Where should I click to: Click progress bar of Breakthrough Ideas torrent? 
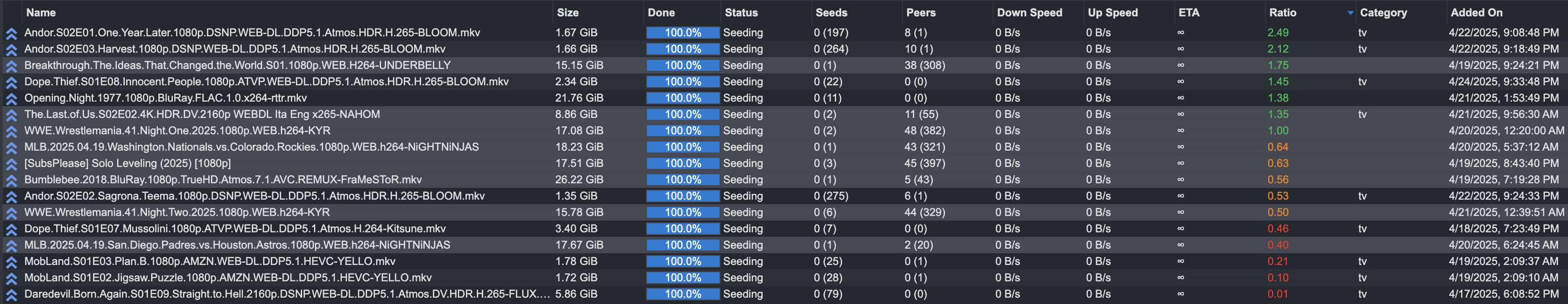(682, 66)
